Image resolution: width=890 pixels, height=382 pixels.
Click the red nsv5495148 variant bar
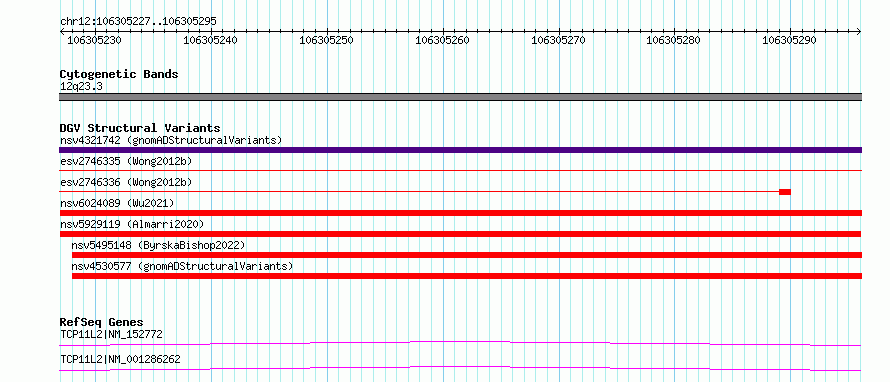coord(467,255)
